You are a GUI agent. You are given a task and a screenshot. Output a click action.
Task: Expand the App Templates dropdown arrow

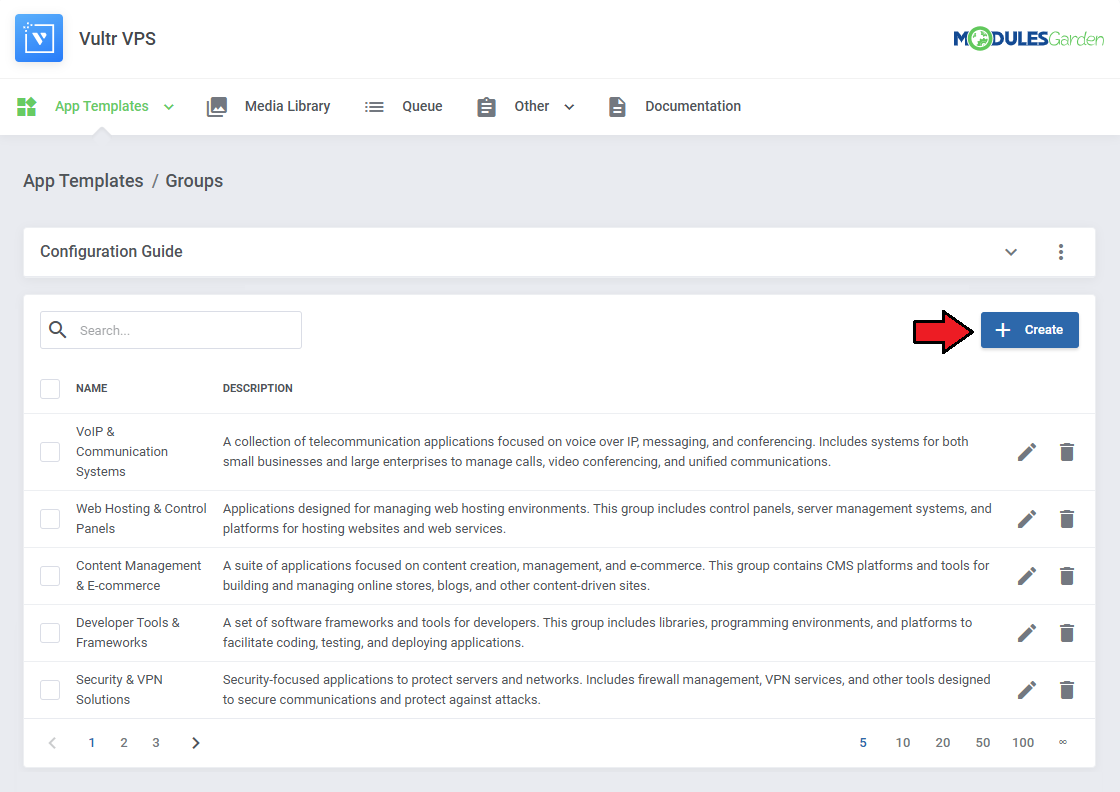pos(169,107)
